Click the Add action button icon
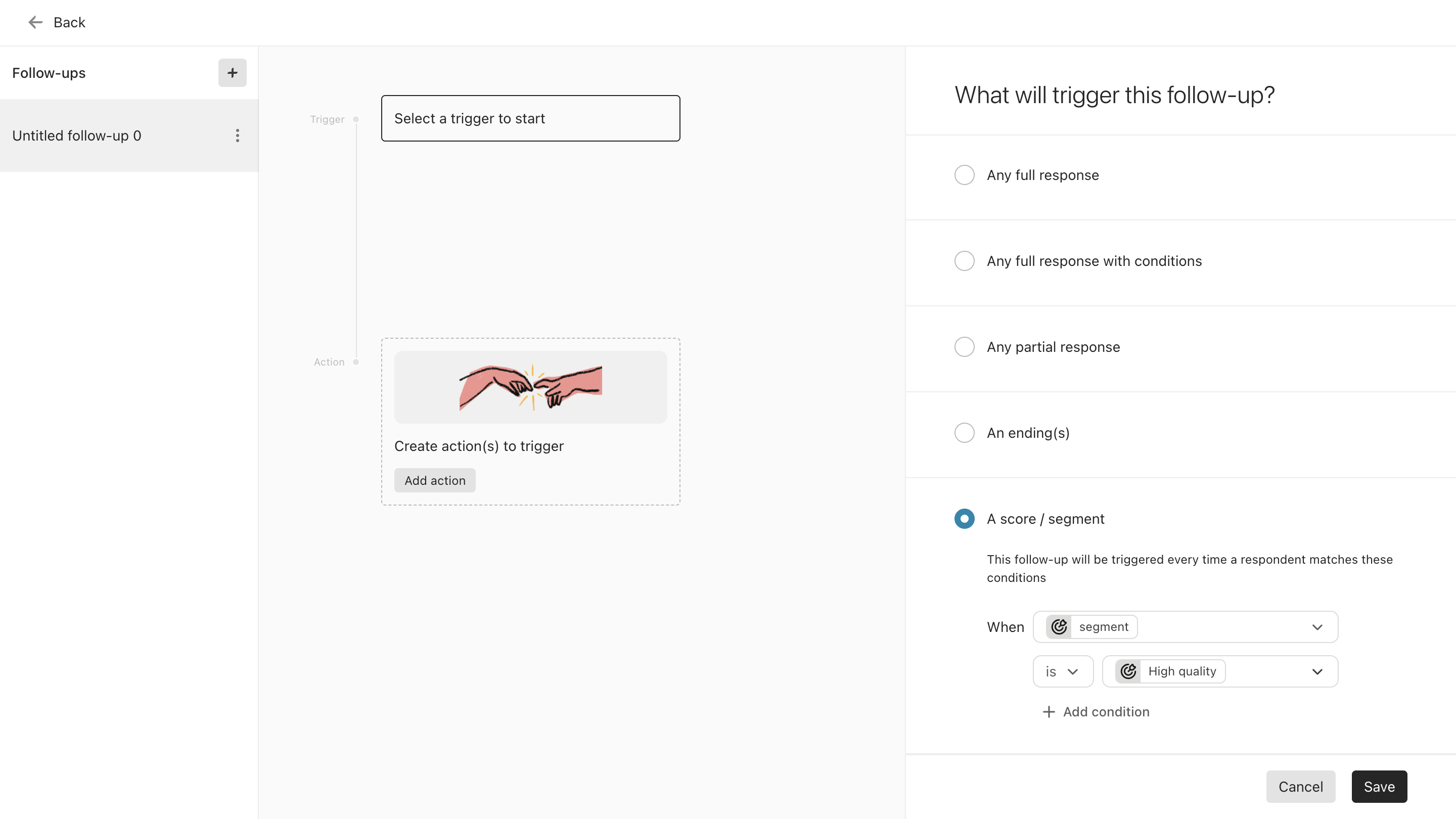The width and height of the screenshot is (1456, 819). tap(435, 480)
